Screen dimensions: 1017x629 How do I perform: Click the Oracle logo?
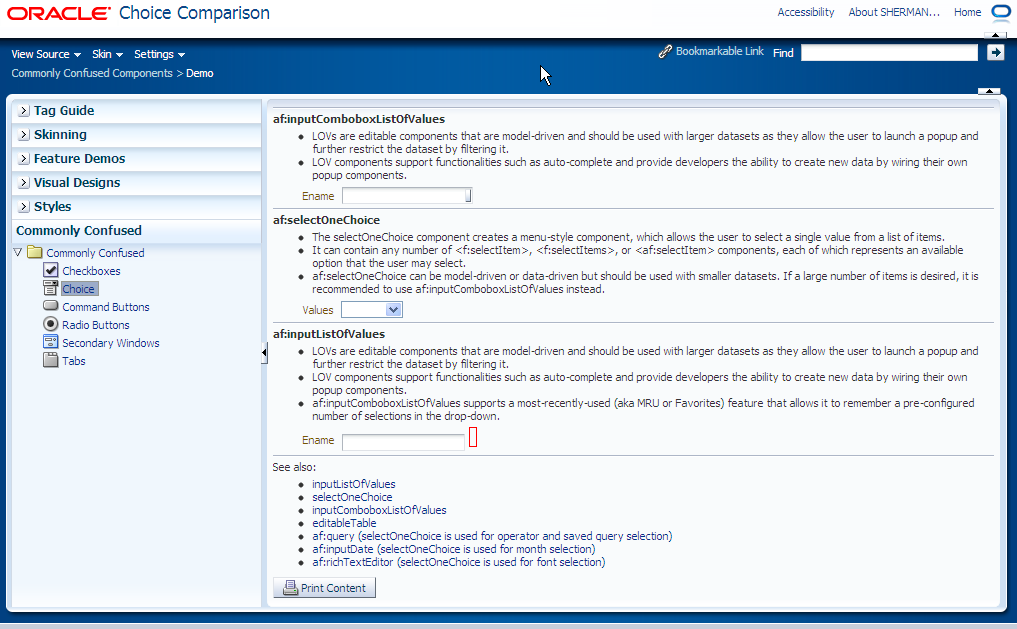click(x=58, y=13)
